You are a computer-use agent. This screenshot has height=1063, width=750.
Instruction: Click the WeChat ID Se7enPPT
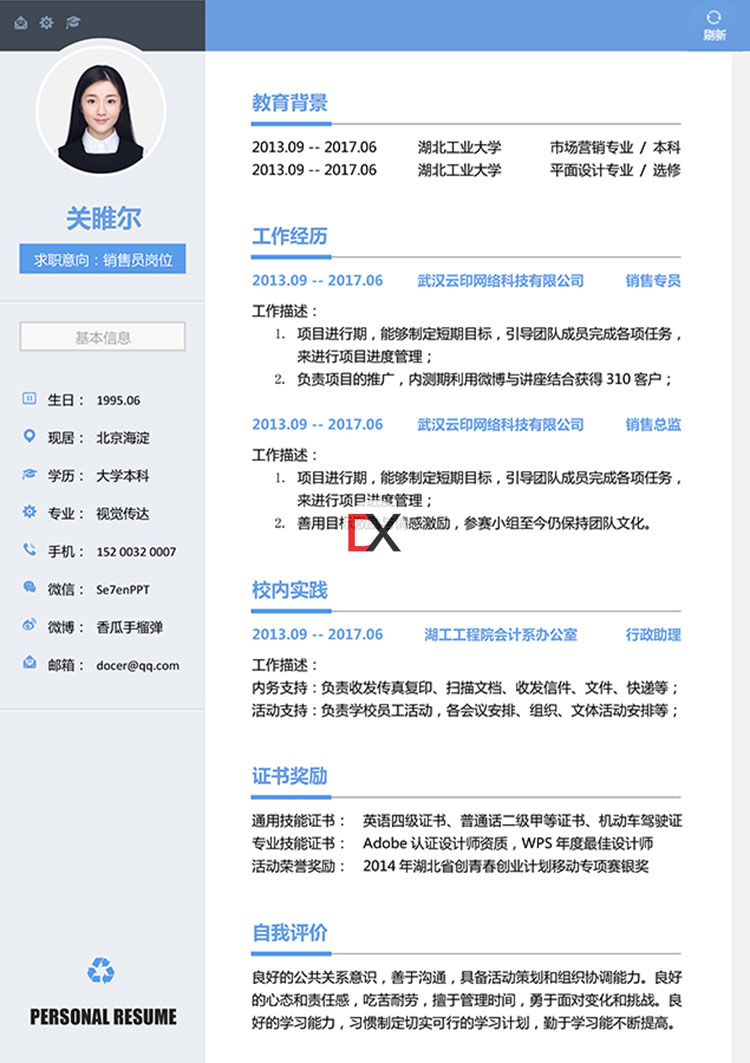click(123, 590)
